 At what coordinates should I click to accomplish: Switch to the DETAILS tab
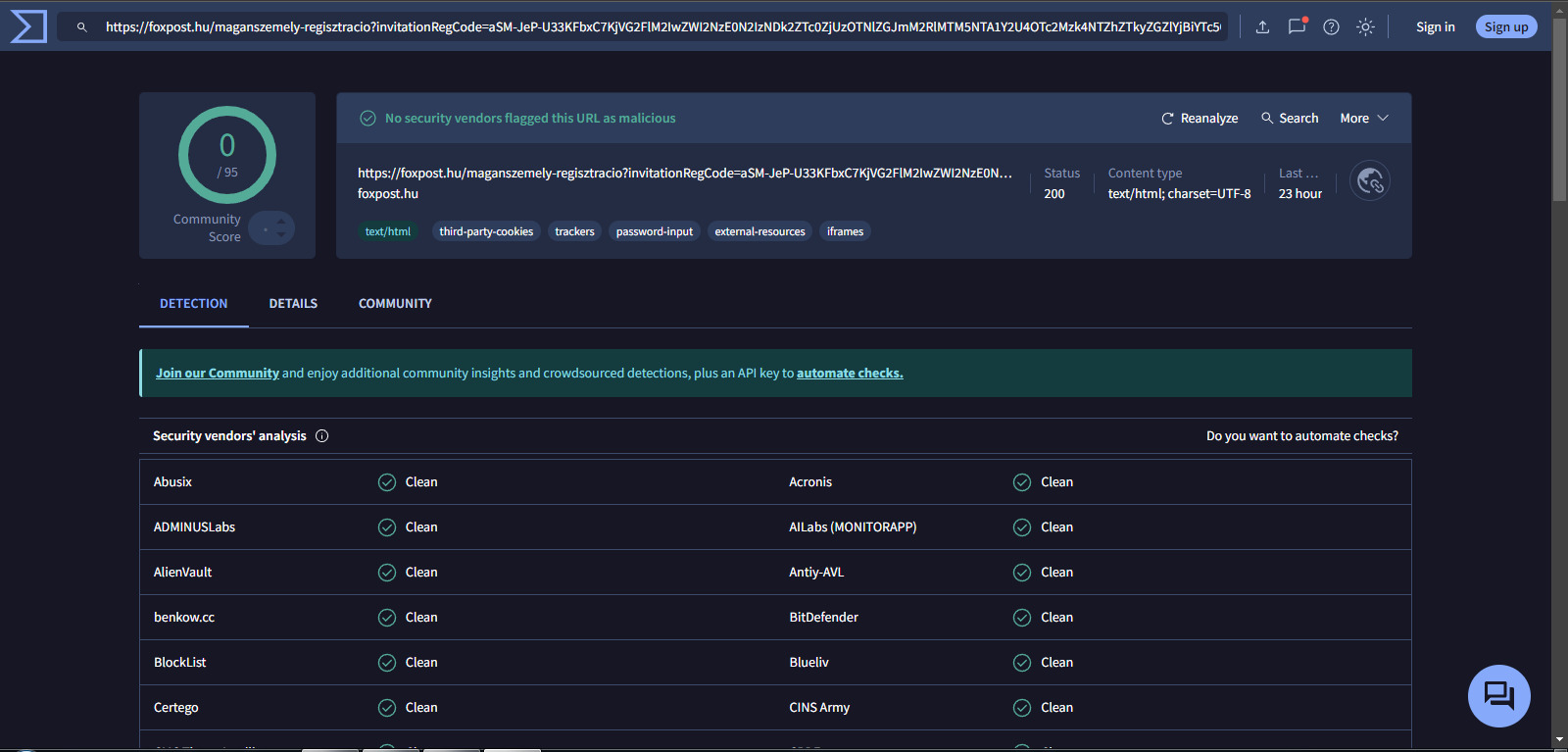(x=293, y=304)
